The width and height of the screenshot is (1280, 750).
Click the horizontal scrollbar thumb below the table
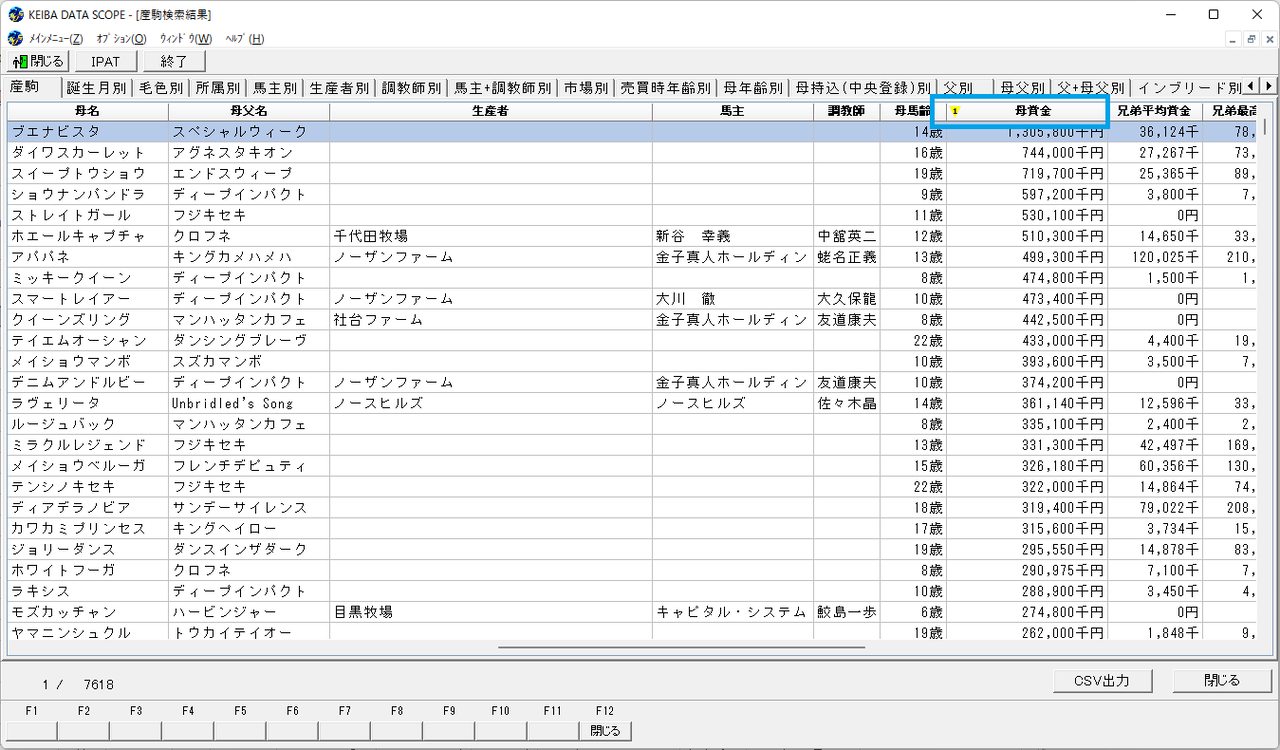[x=681, y=647]
